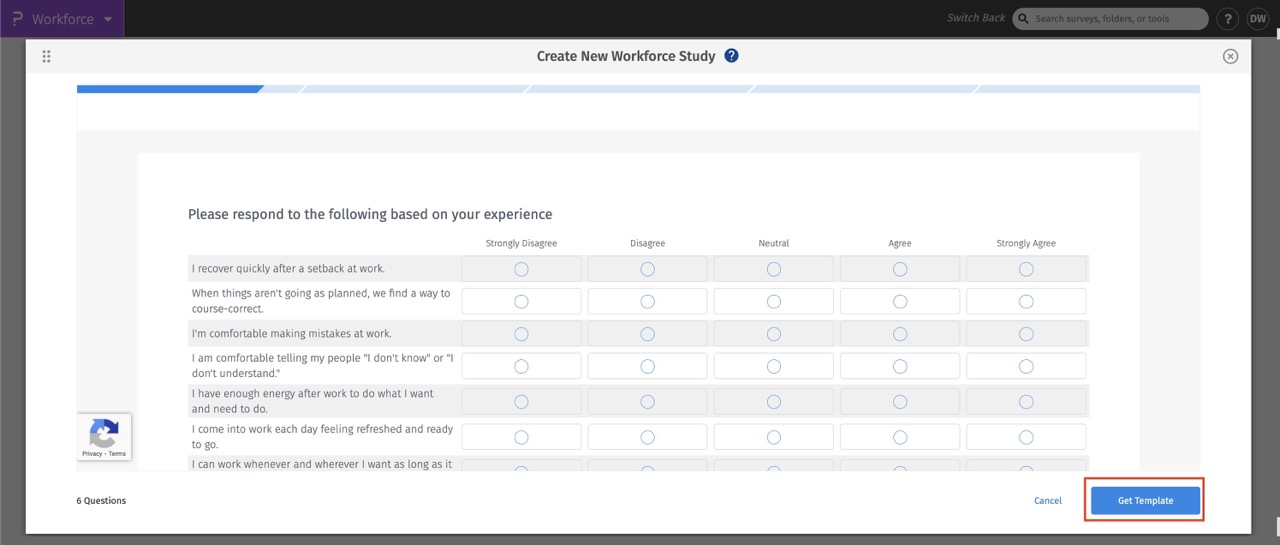Viewport: 1280px width, 545px height.
Task: Click the Neutral column header
Action: click(774, 243)
